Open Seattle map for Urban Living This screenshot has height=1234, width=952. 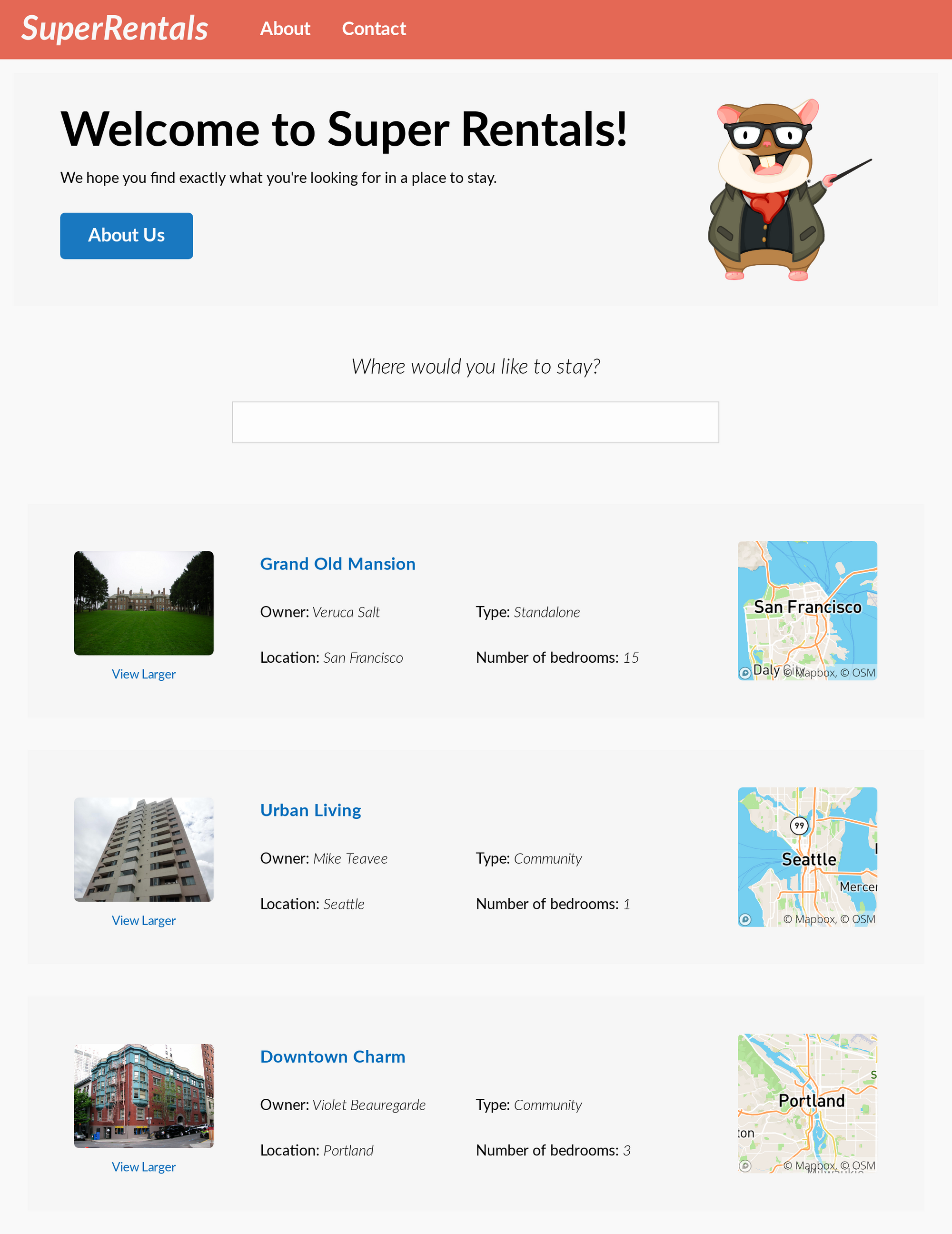pyautogui.click(x=807, y=857)
